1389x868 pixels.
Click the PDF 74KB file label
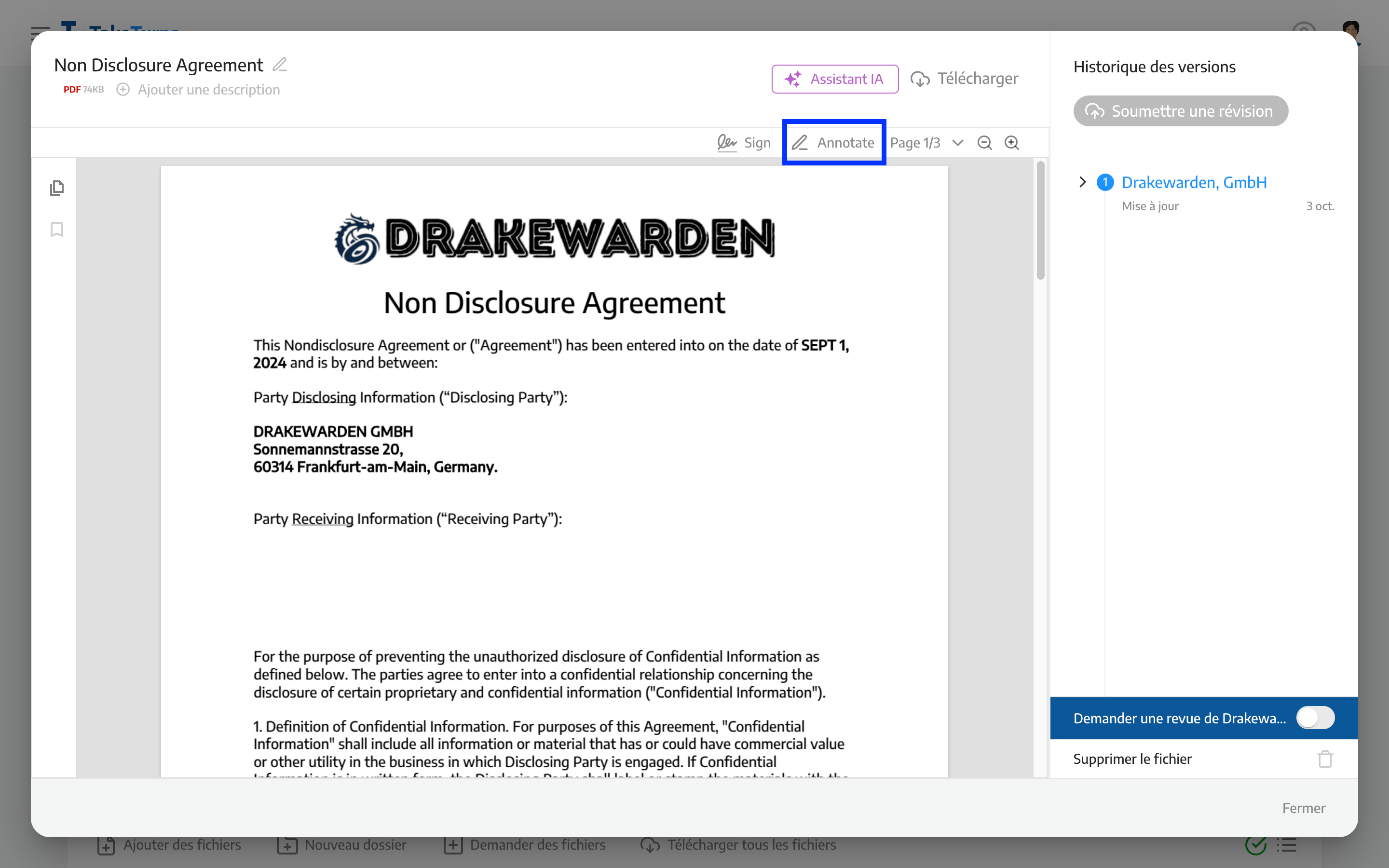tap(83, 90)
